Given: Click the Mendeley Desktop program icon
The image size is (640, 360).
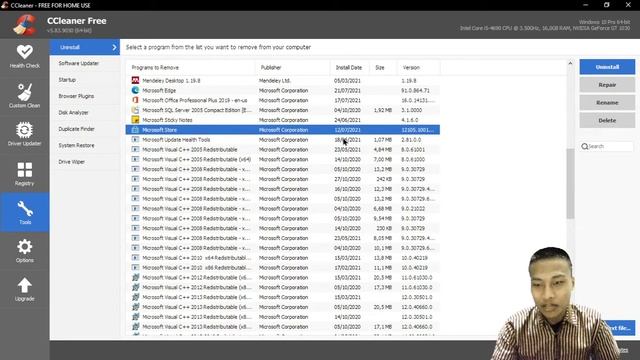Looking at the screenshot, I should (x=135, y=80).
